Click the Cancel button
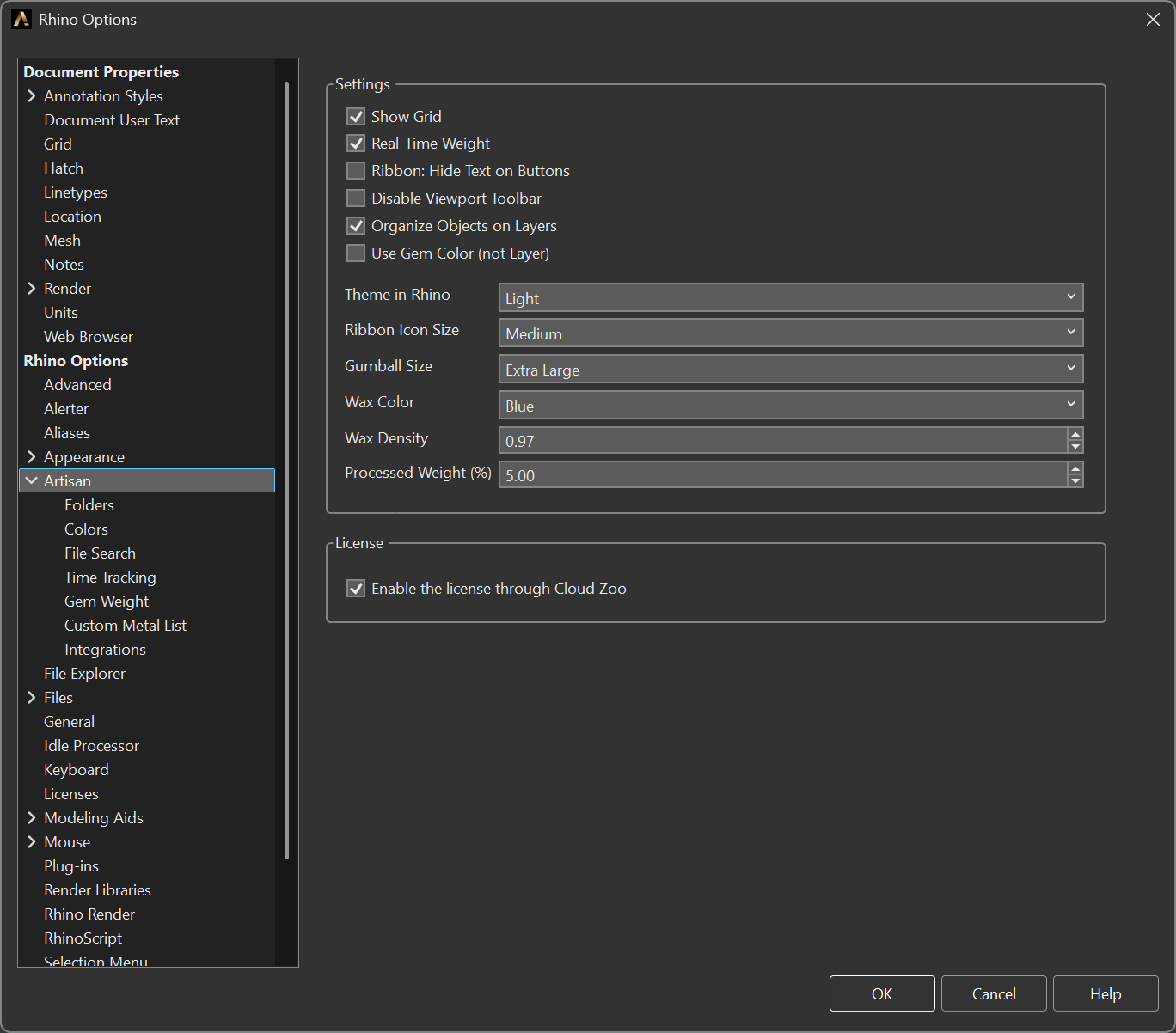 (994, 993)
